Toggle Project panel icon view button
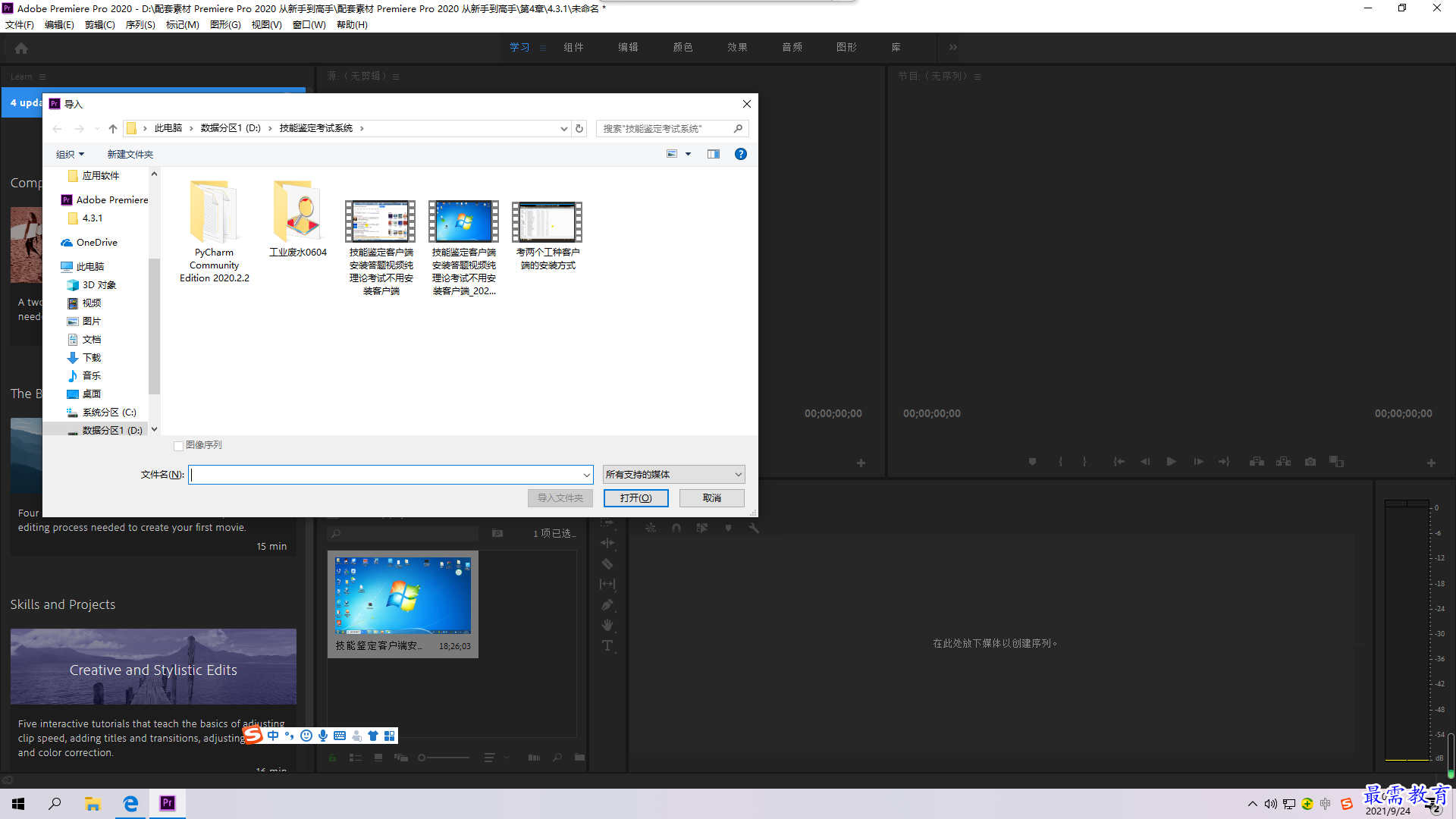 [x=378, y=758]
